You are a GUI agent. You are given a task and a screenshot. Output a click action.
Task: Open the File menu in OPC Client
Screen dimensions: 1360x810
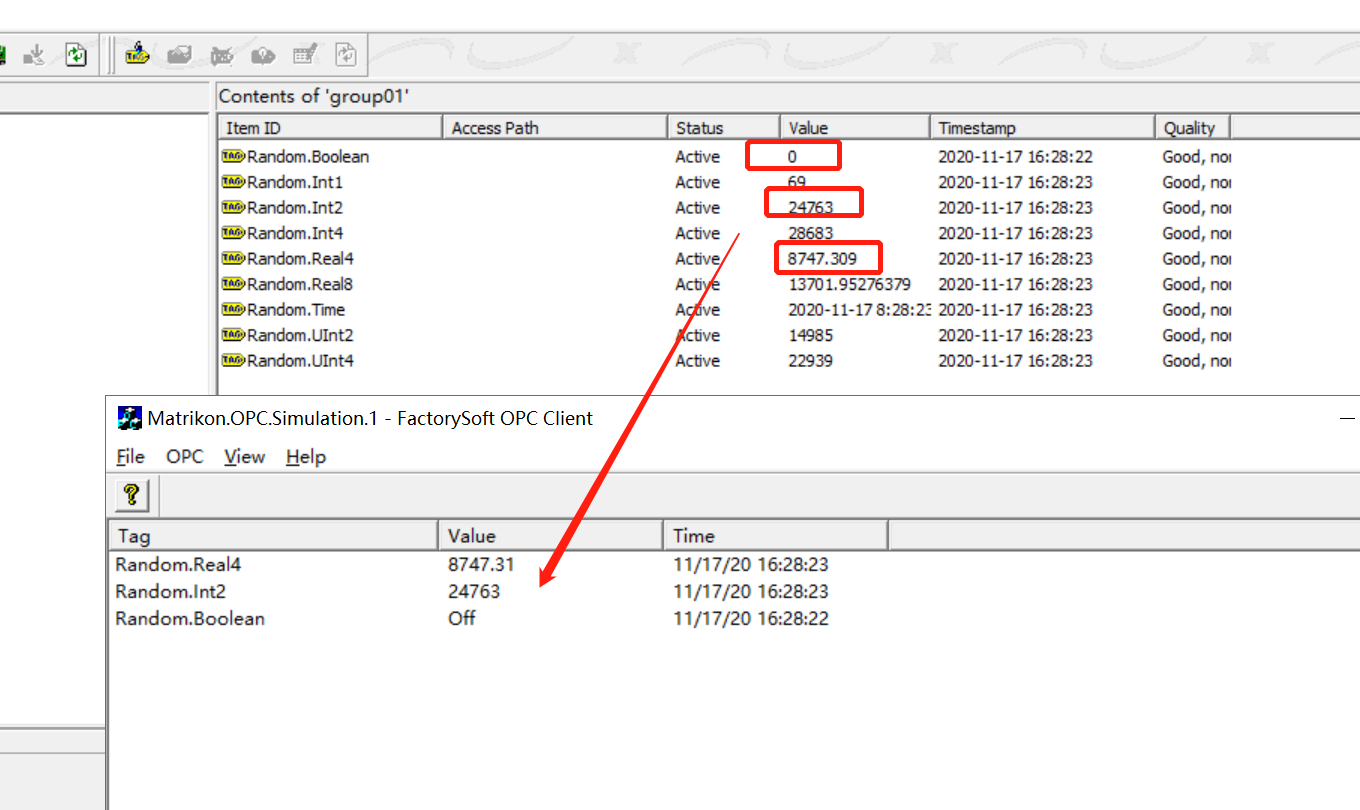pos(130,457)
